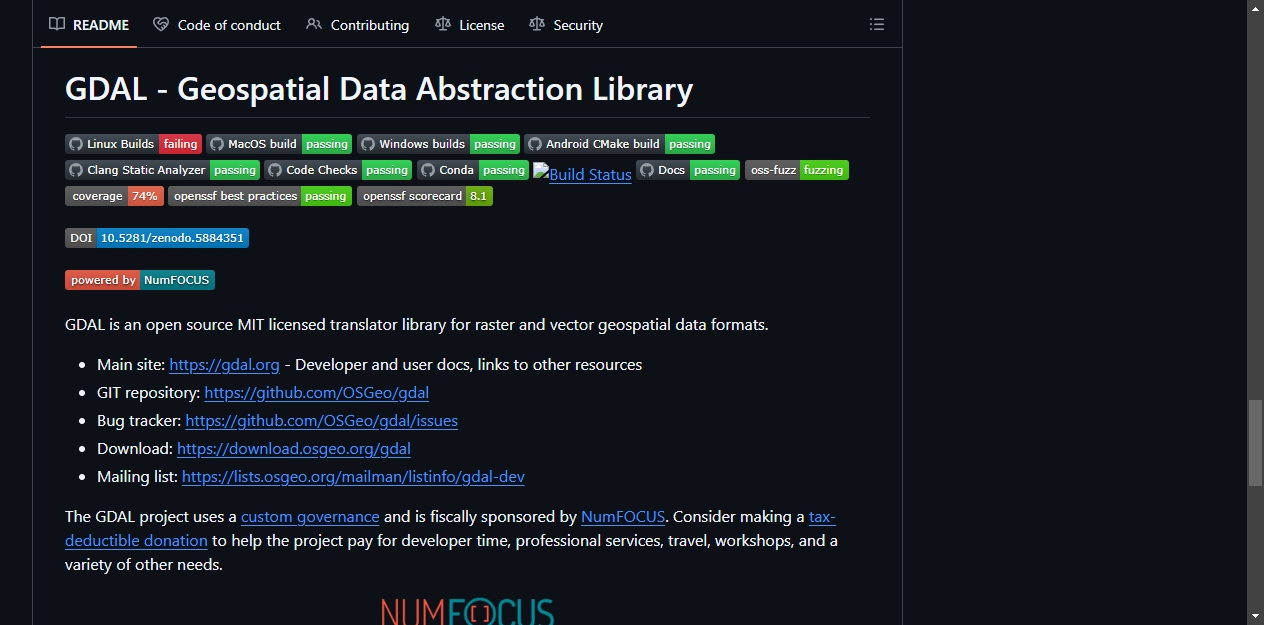The image size is (1264, 625).
Task: Open the github.com/OSGeo/gdal repository link
Action: tap(317, 393)
